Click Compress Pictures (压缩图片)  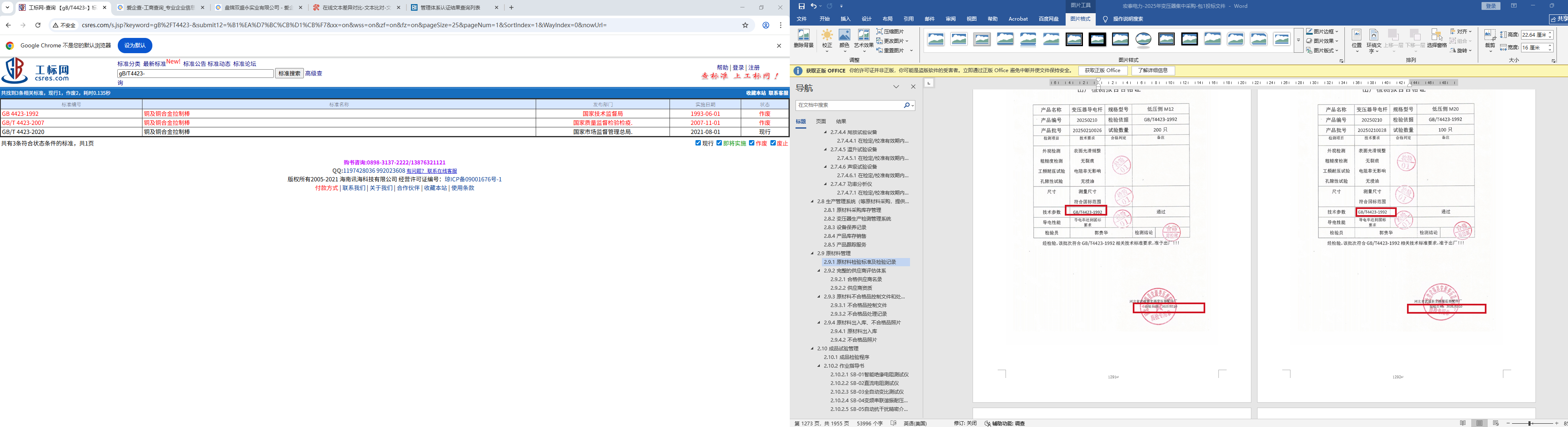tap(891, 32)
